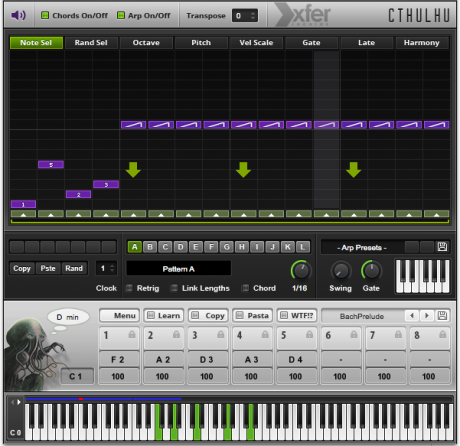Toggle the lock icon on slot 2
This screenshot has height=446, width=460.
pos(176,335)
